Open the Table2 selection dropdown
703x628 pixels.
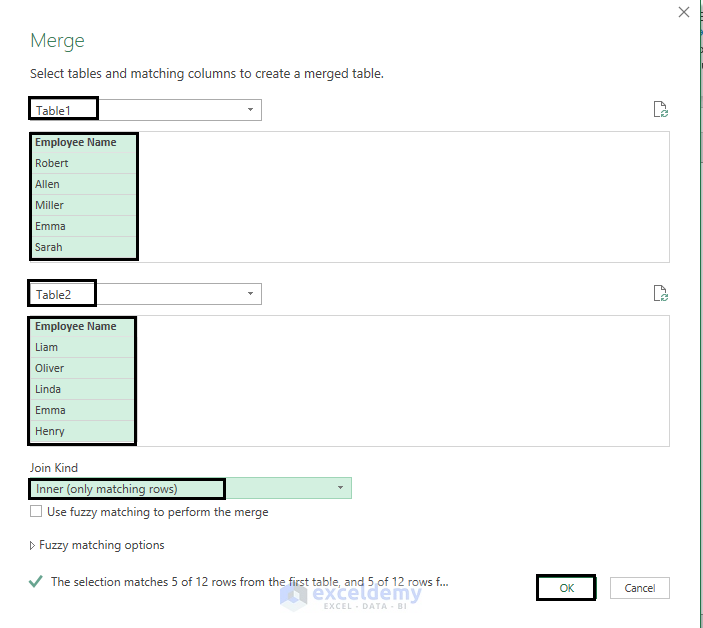[x=249, y=294]
